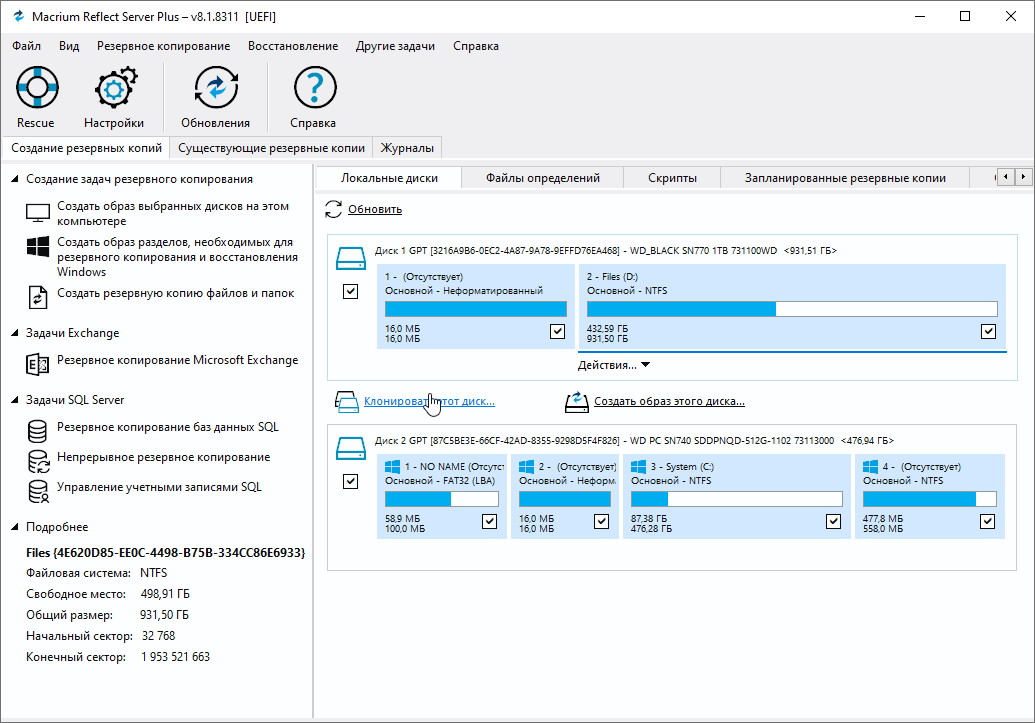Open the Восстановление menu
Screen dimensions: 1035x723
(x=293, y=46)
